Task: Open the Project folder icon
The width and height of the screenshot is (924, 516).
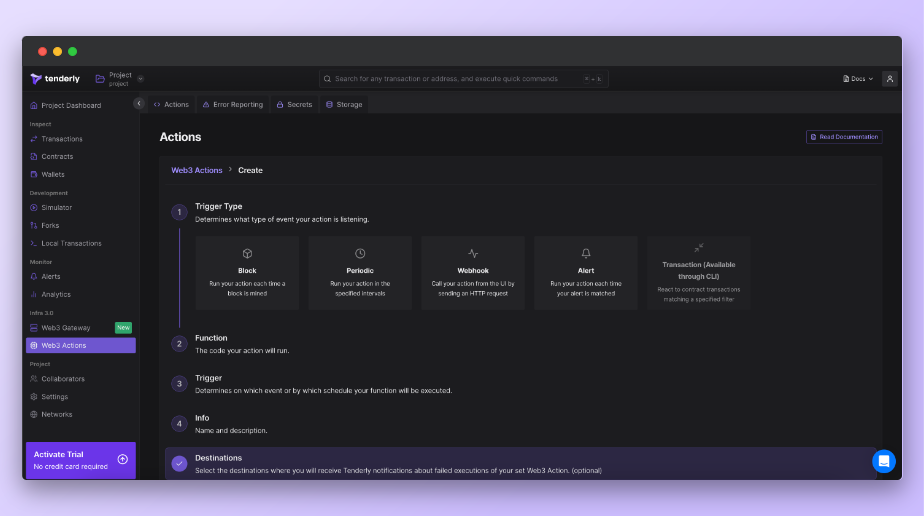Action: pos(100,78)
